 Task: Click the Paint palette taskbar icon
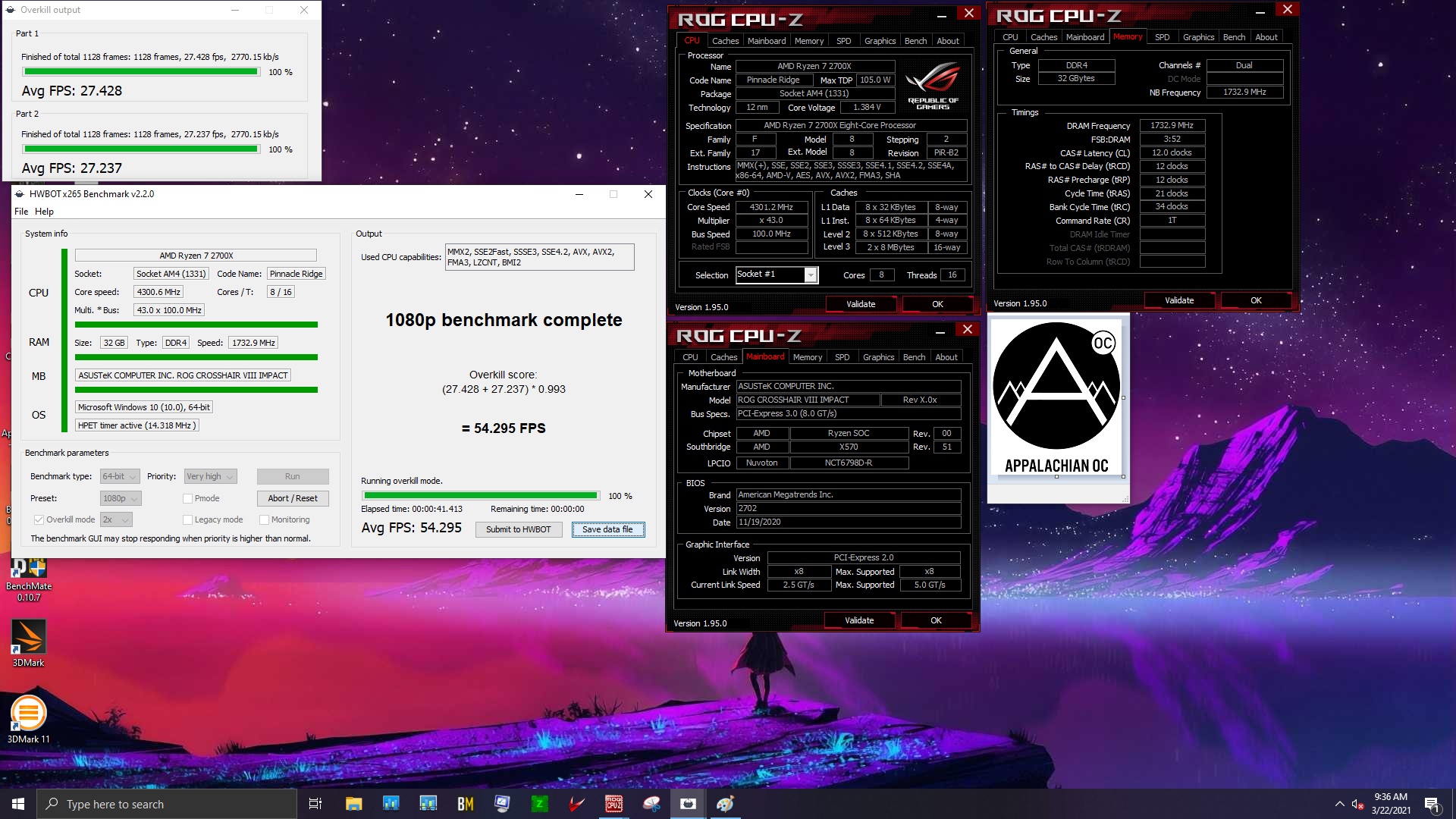(725, 804)
